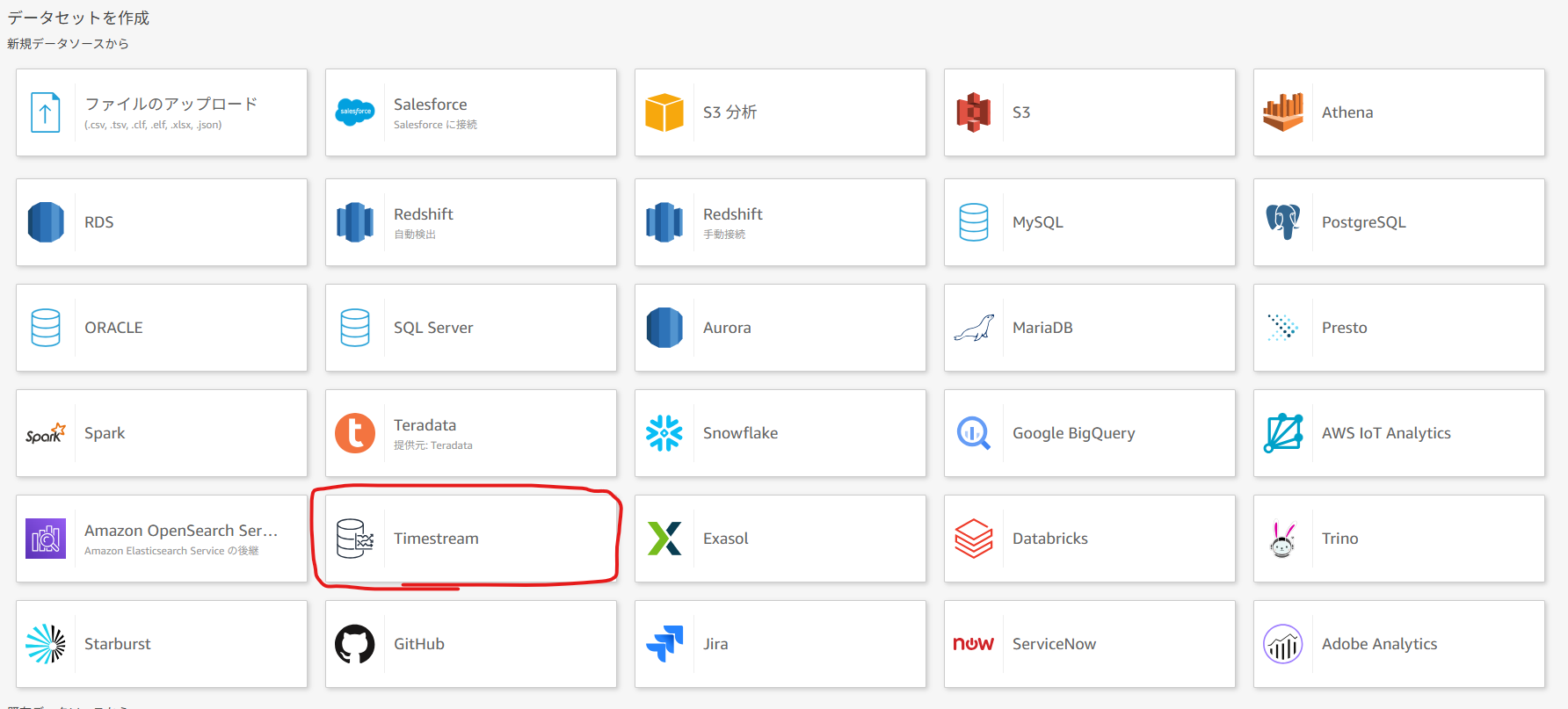The image size is (1568, 709).
Task: Click the MySQL database icon
Action: pyautogui.click(x=974, y=222)
